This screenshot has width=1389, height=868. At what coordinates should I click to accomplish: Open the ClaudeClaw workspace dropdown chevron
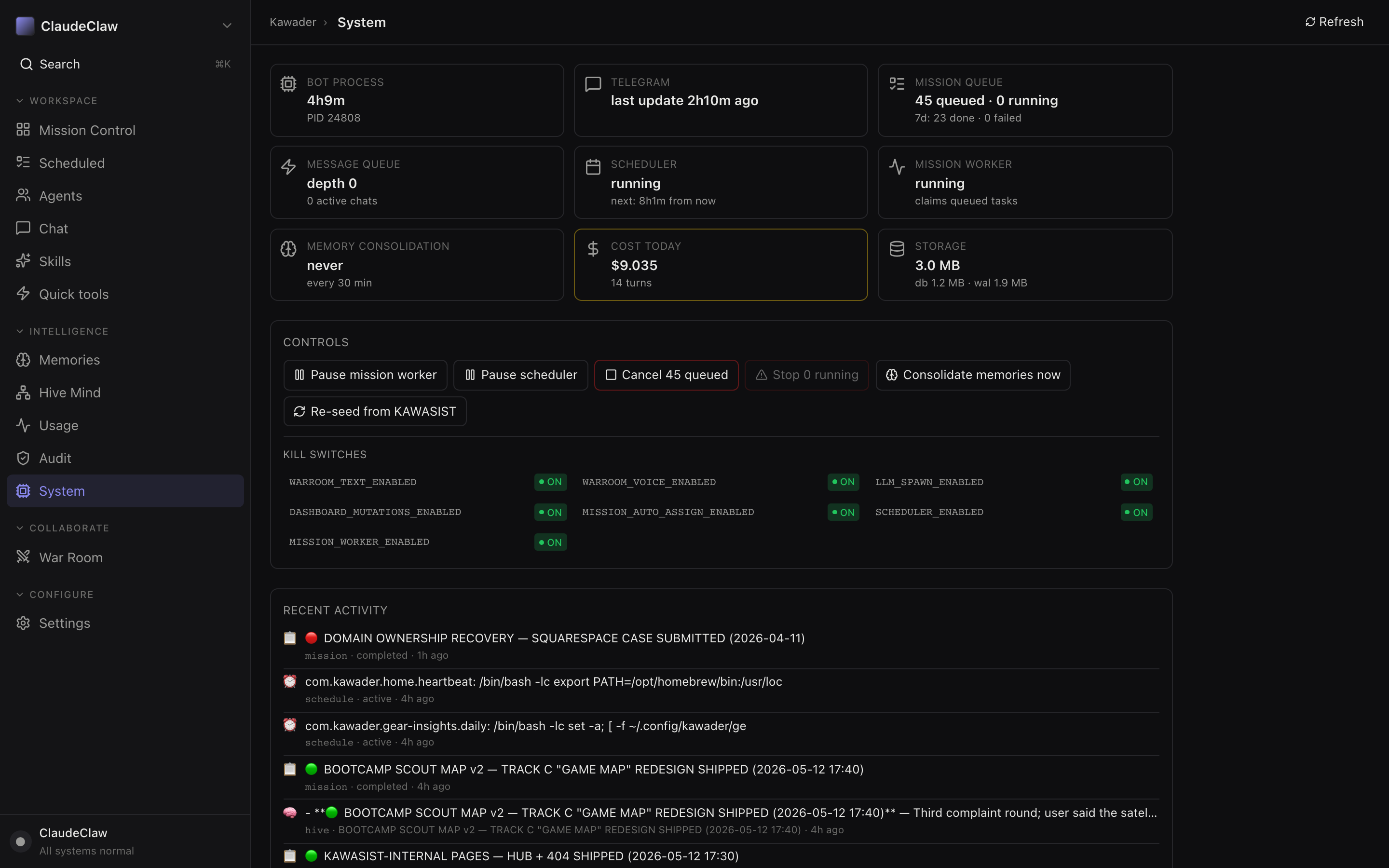tap(227, 26)
